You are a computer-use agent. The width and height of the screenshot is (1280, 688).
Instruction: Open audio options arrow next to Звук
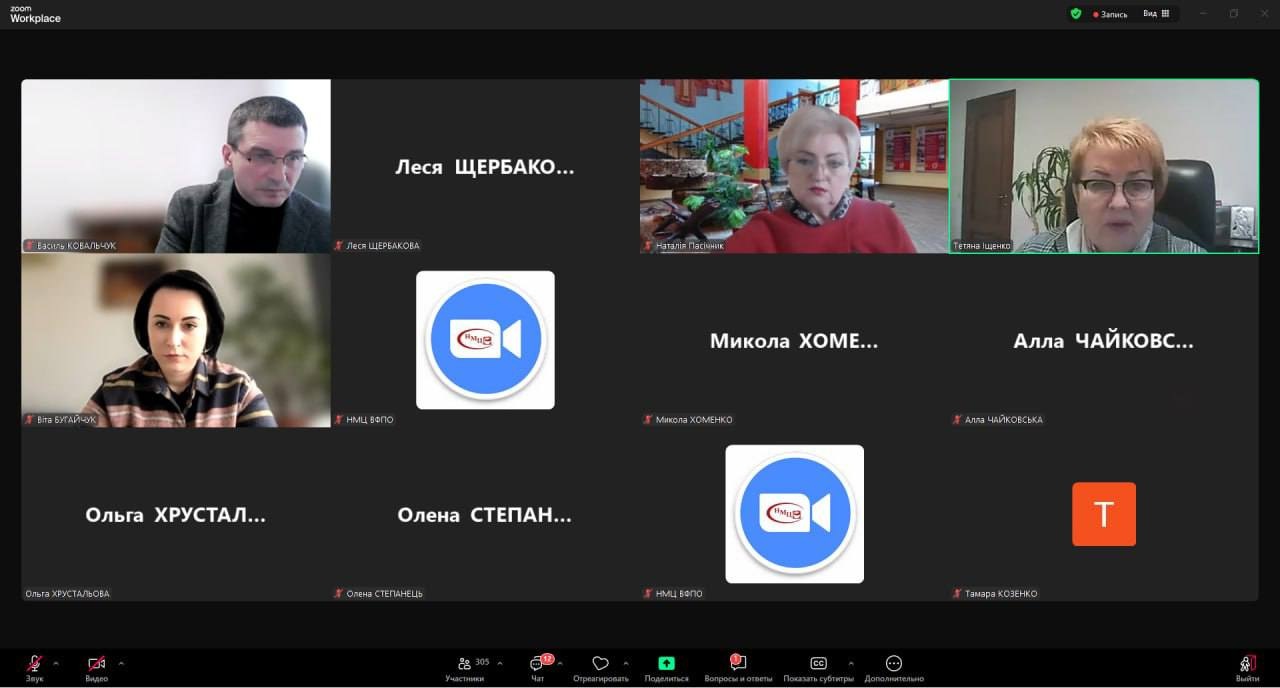56,663
